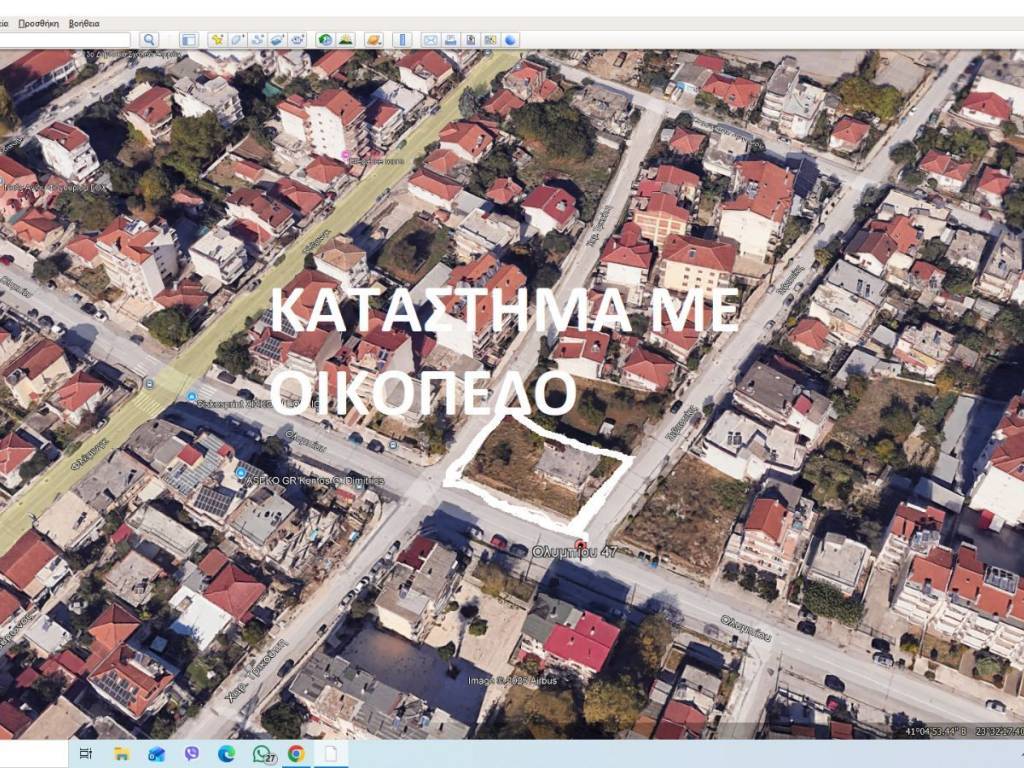Screen dimensions: 1024x768
Task: Click the red Ολυμπίου 47 map pin
Action: pyautogui.click(x=581, y=545)
